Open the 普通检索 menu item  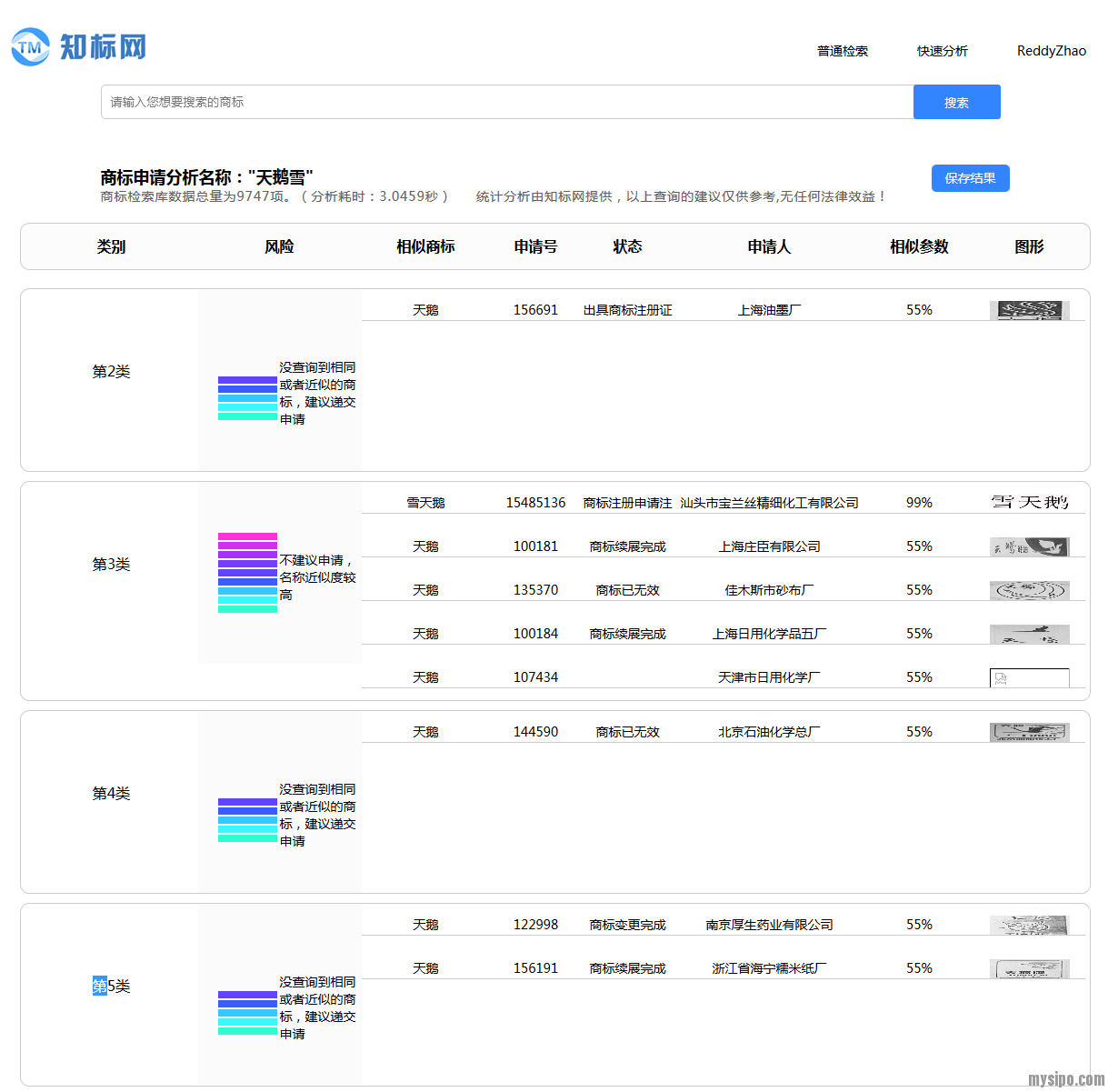coord(842,51)
